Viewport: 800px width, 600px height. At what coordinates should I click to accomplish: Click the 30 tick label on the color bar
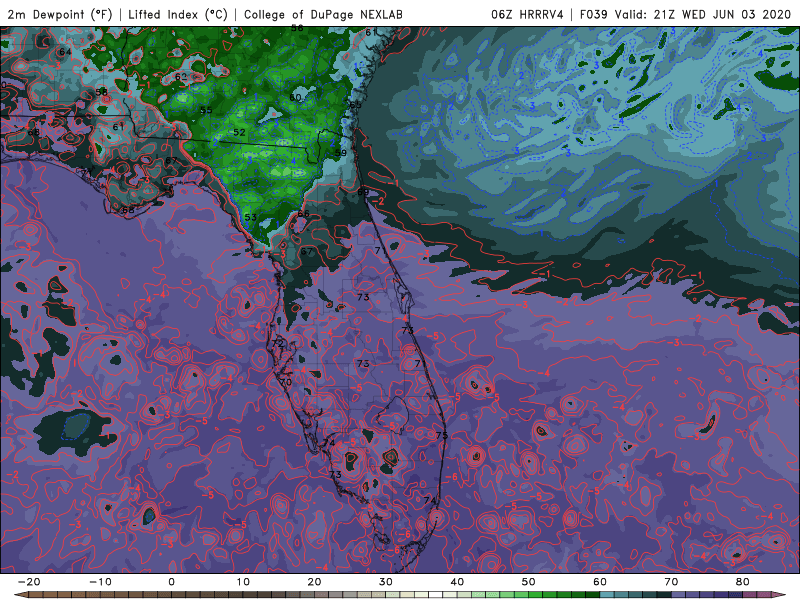point(386,582)
